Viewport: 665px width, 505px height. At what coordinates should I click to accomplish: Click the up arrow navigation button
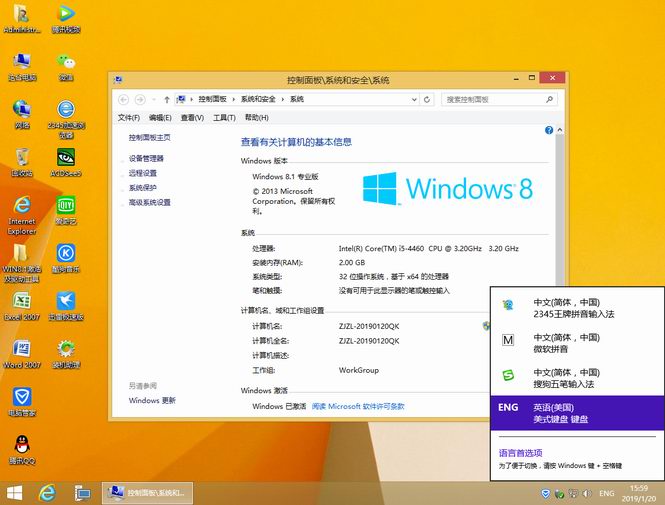click(x=166, y=99)
